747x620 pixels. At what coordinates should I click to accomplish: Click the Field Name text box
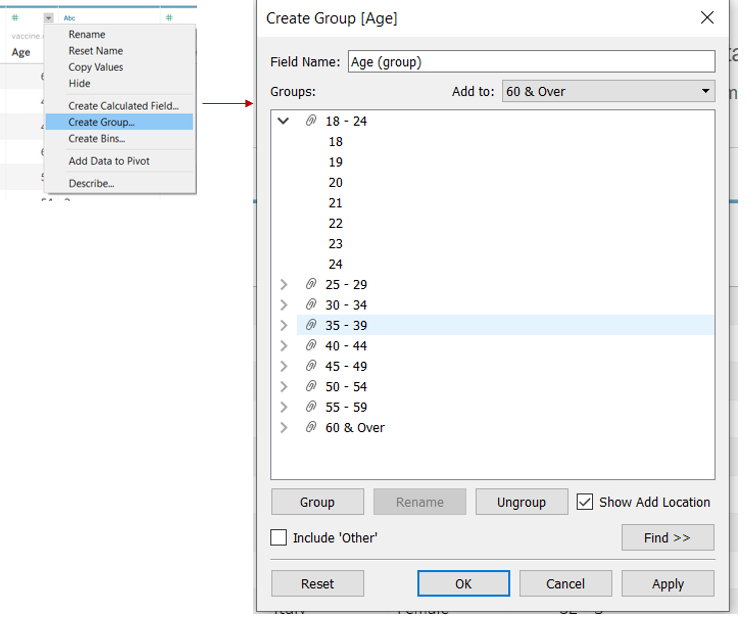(x=531, y=62)
